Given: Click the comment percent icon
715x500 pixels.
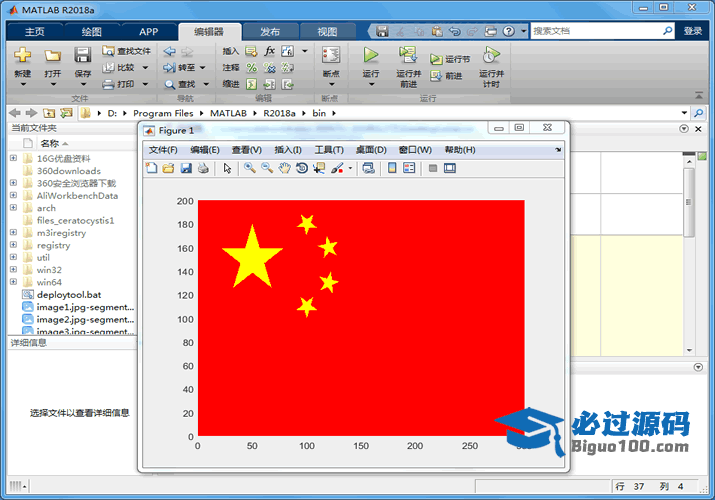Looking at the screenshot, I should [251, 67].
